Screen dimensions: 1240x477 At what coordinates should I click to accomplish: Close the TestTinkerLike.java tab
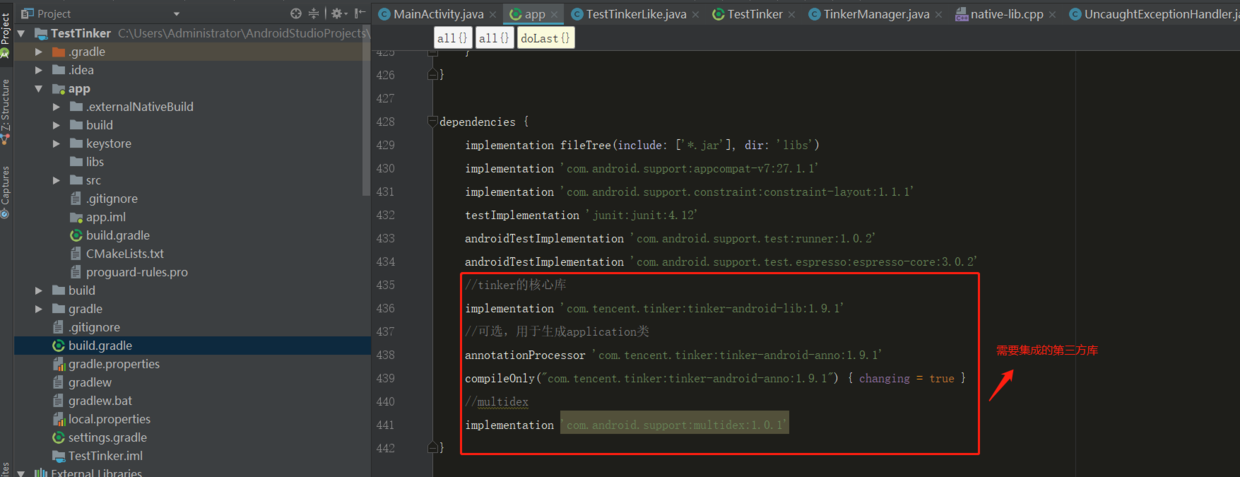[696, 14]
